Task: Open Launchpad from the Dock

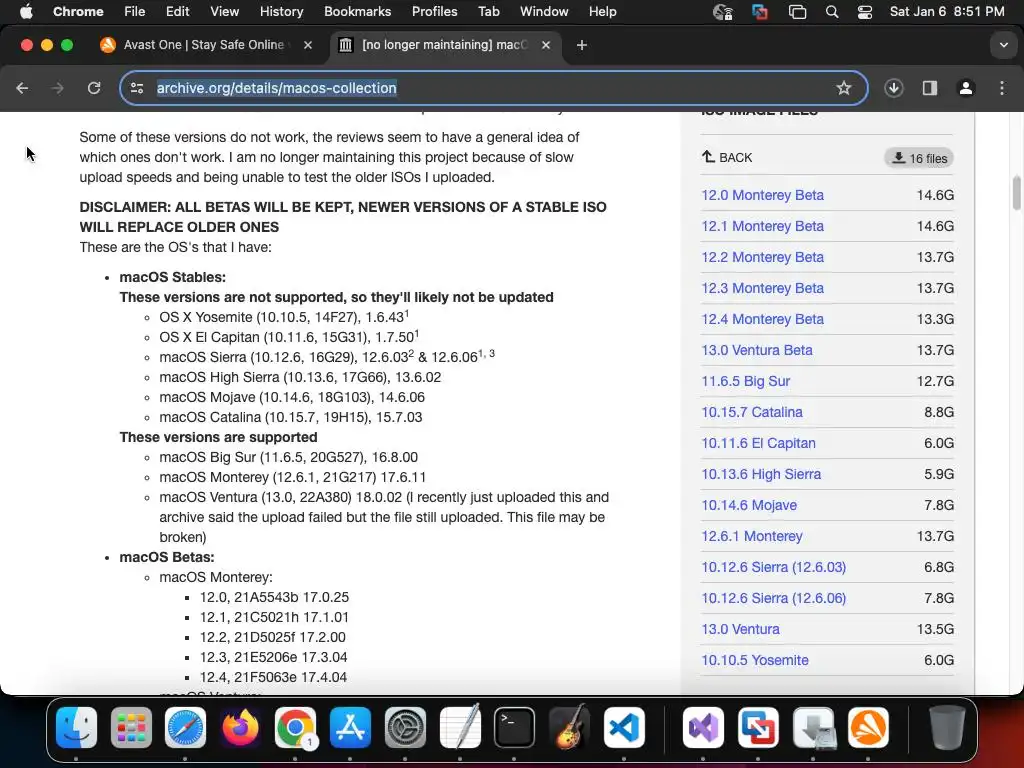Action: coord(131,728)
